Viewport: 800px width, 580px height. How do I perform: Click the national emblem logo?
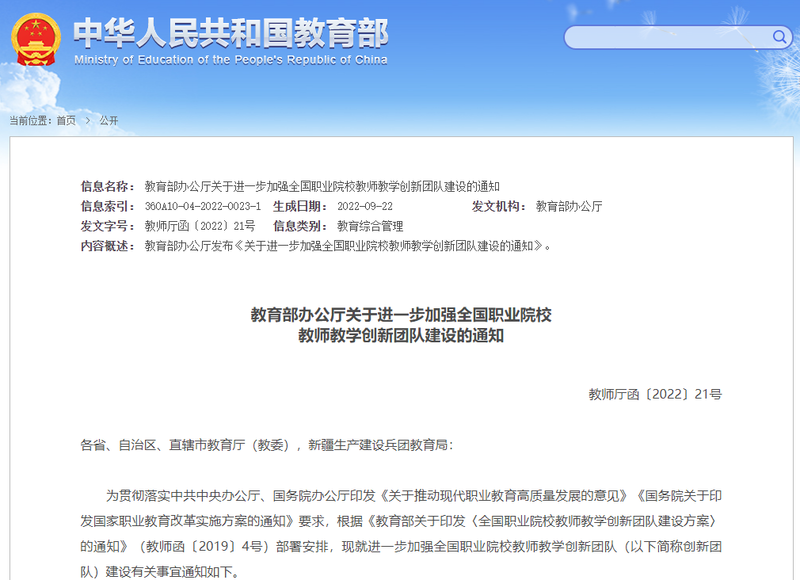(x=36, y=40)
